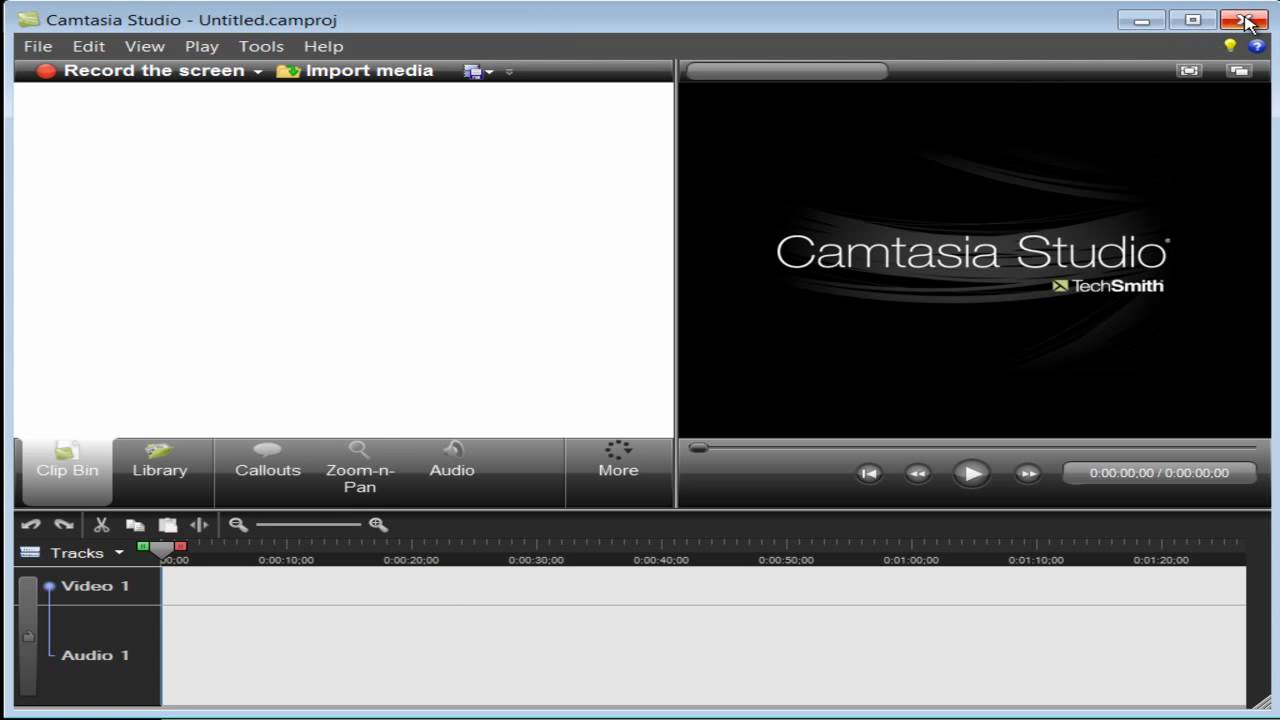Image resolution: width=1280 pixels, height=720 pixels.
Task: Open the View menu
Action: click(144, 46)
